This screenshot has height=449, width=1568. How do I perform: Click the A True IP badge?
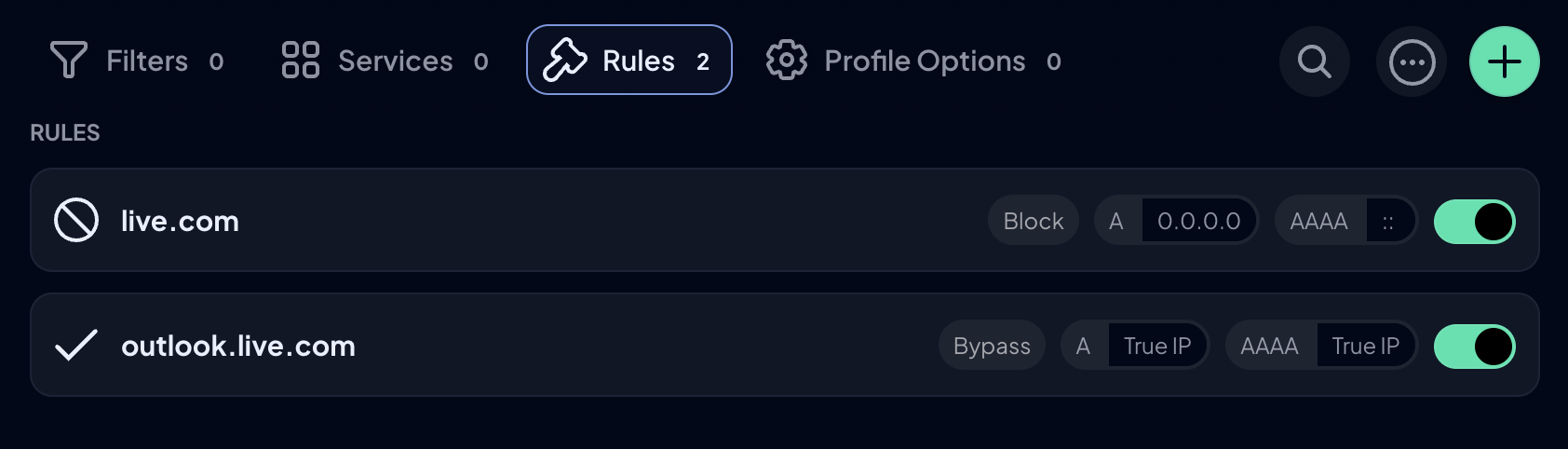tap(1135, 346)
